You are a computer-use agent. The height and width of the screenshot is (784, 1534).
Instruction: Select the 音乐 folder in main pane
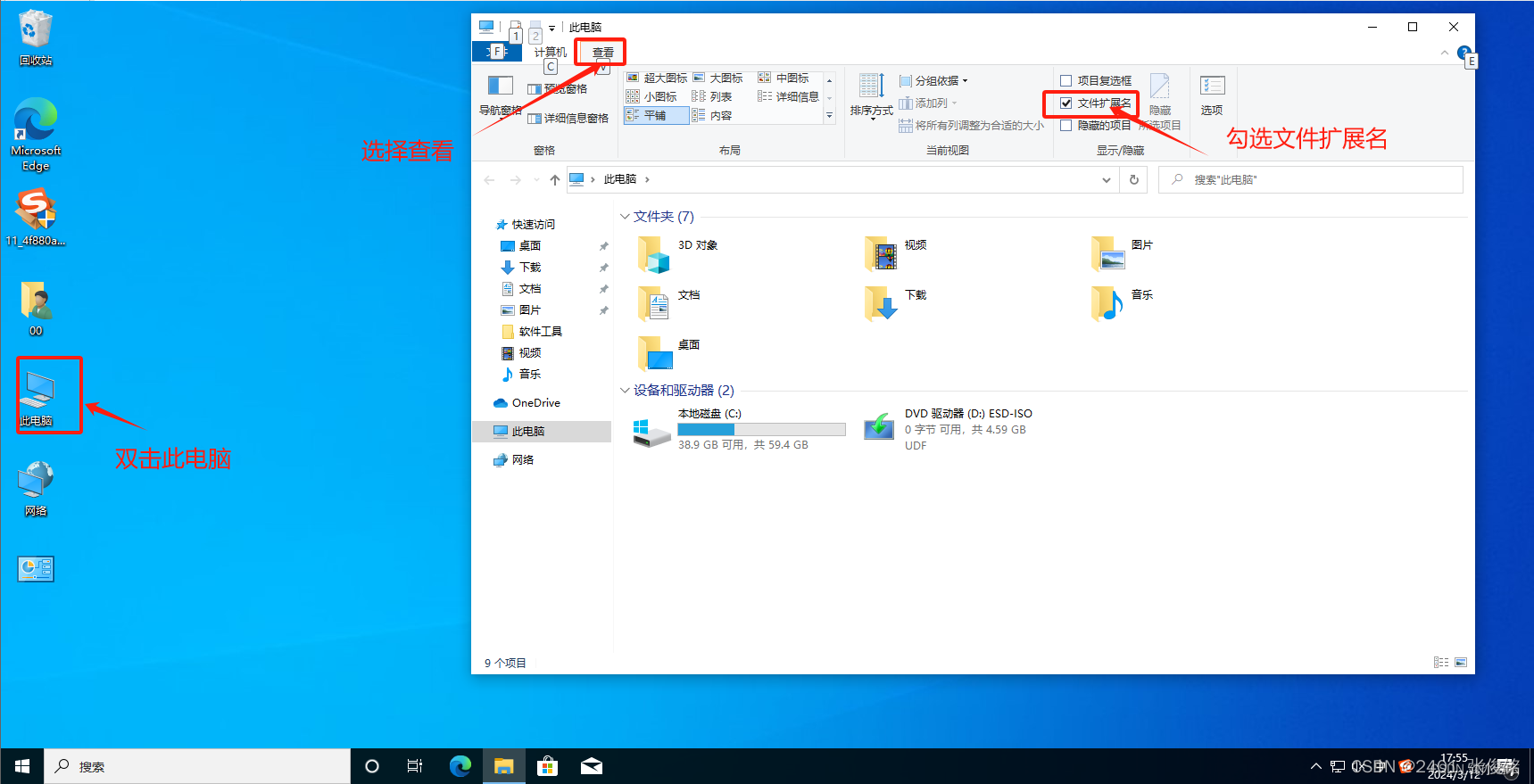pos(1123,303)
